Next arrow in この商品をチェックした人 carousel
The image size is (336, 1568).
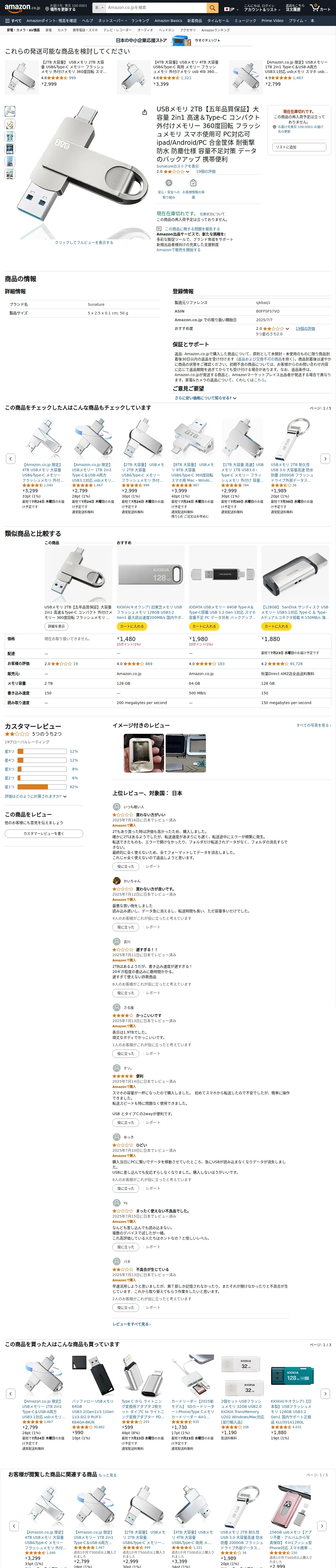(325, 458)
